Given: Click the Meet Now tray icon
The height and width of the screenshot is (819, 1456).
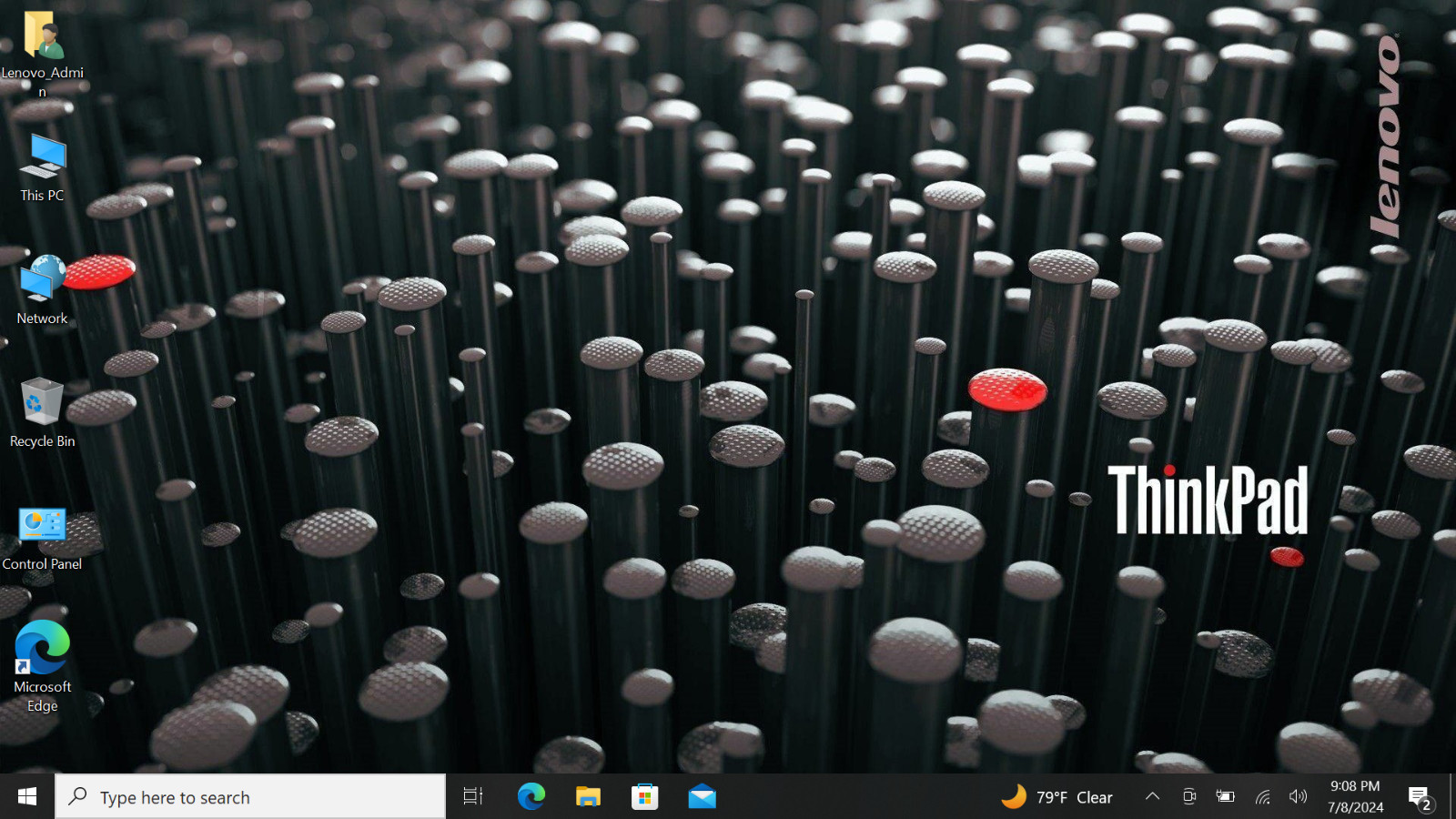Looking at the screenshot, I should 1188,797.
